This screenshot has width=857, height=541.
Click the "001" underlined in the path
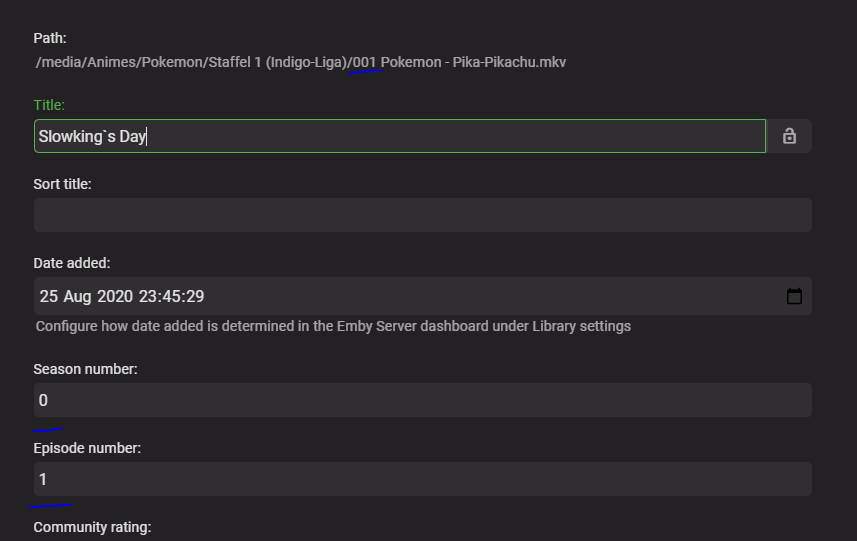tap(364, 62)
